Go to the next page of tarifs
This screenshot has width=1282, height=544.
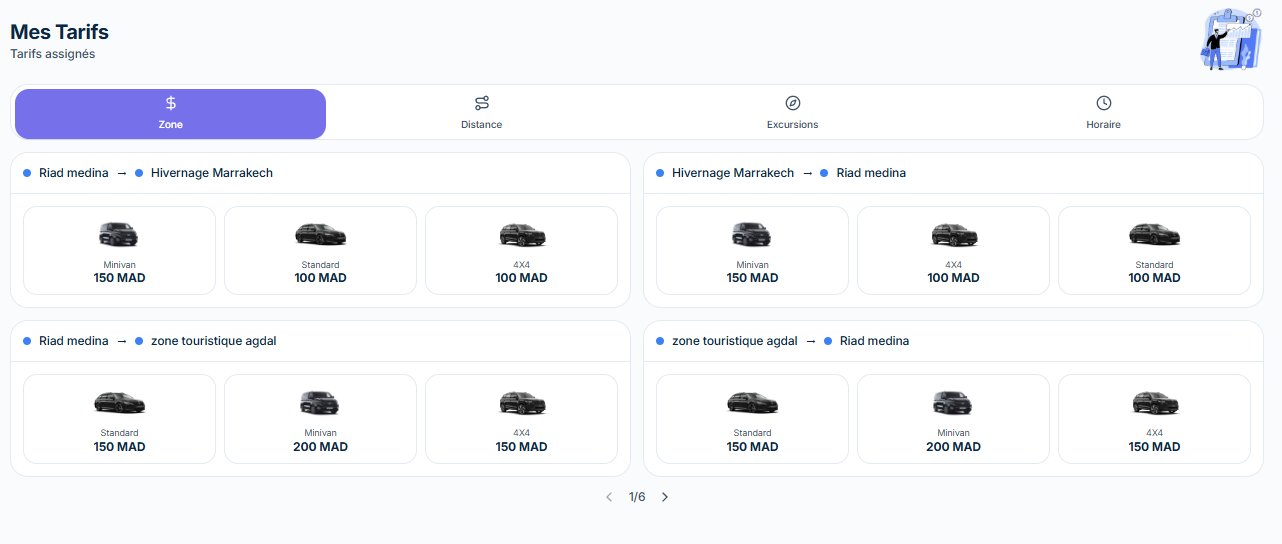click(x=665, y=497)
